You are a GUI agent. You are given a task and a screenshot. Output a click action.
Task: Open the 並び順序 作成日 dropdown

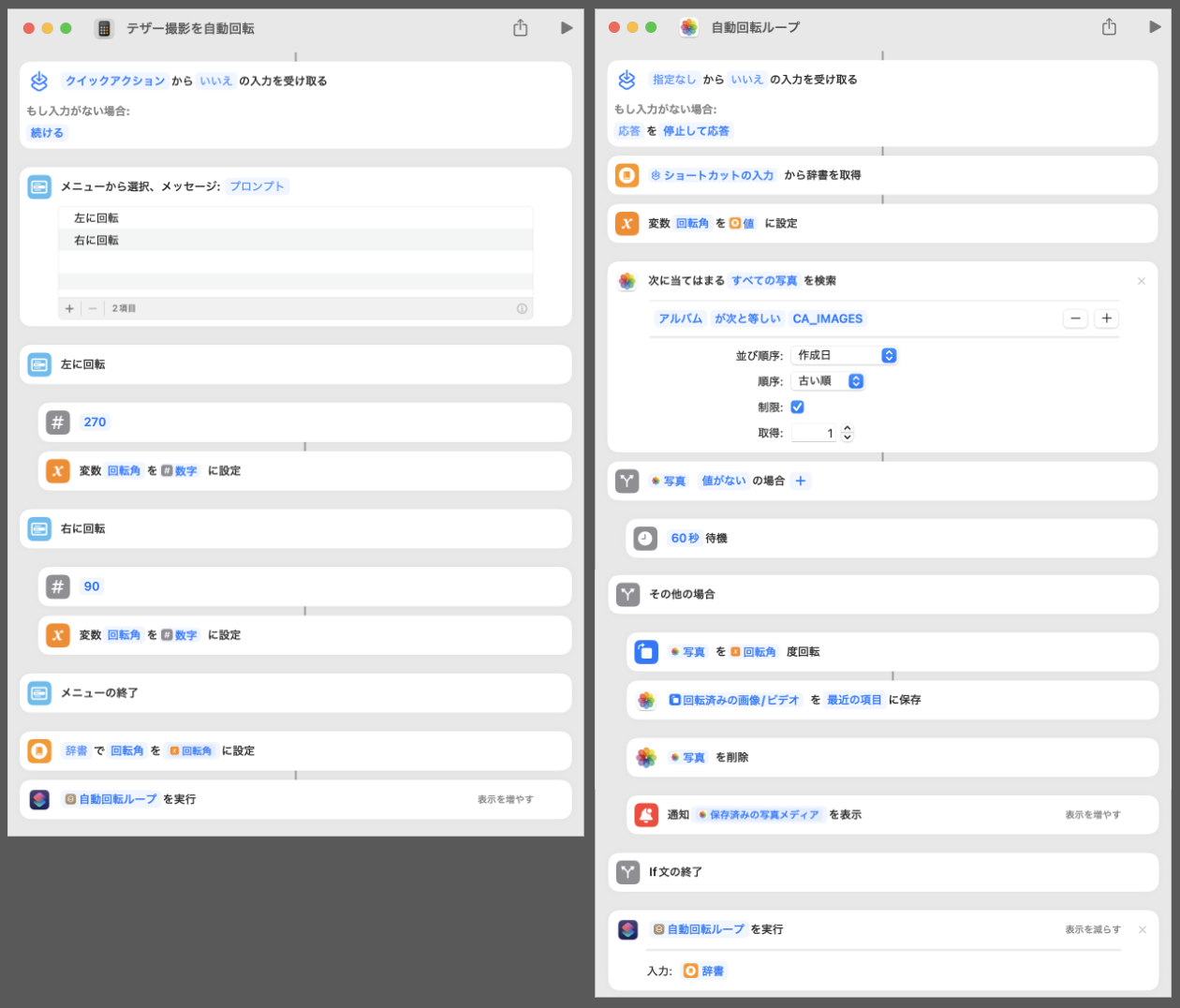click(x=845, y=356)
